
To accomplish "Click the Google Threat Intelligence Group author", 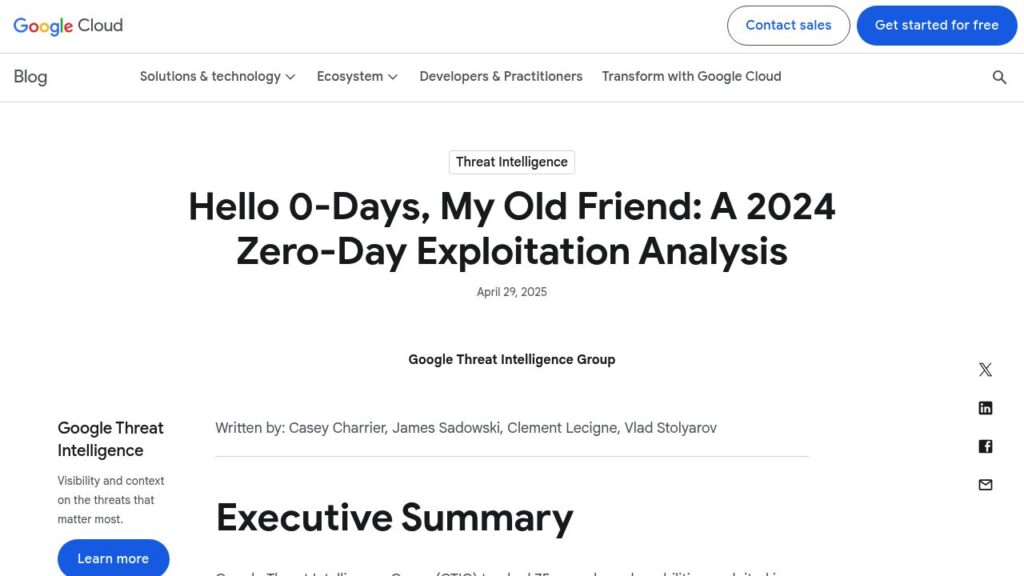I will pos(512,360).
